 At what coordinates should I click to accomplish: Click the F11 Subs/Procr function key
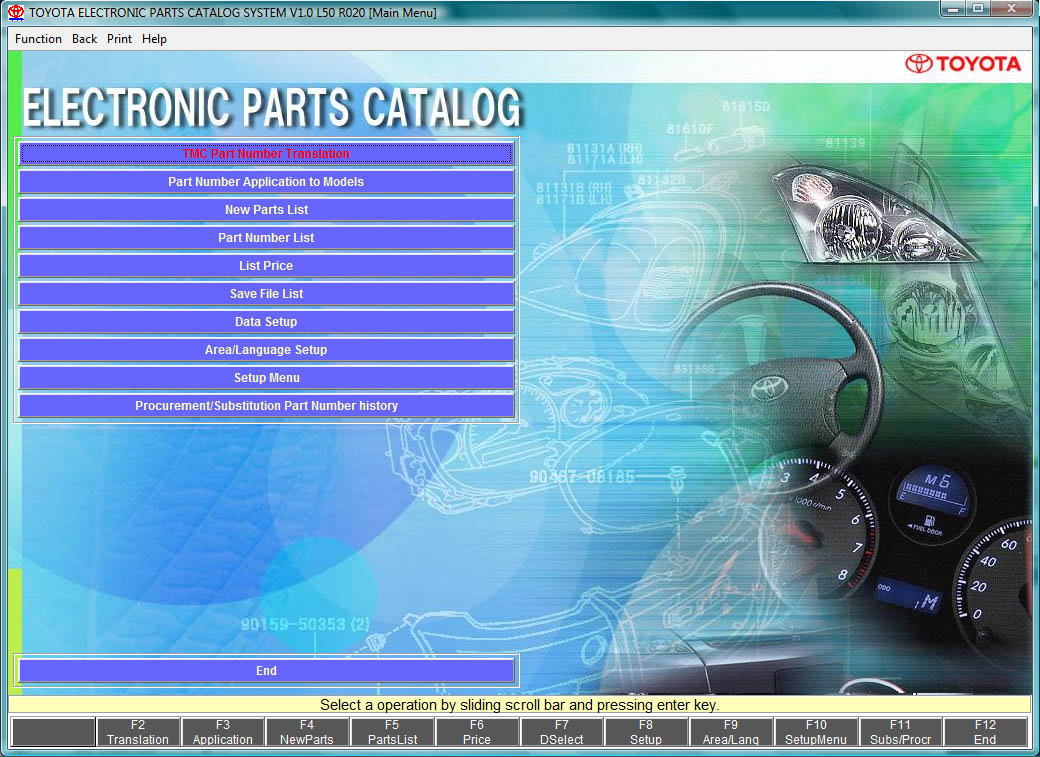(901, 732)
